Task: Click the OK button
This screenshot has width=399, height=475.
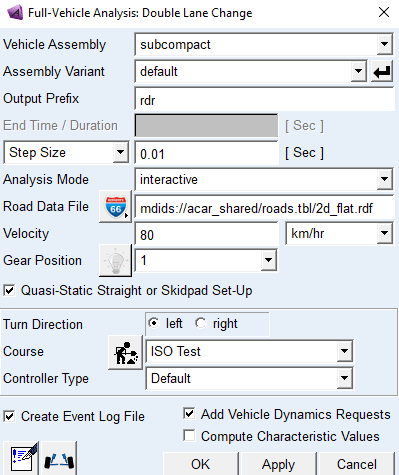Action: click(x=201, y=464)
